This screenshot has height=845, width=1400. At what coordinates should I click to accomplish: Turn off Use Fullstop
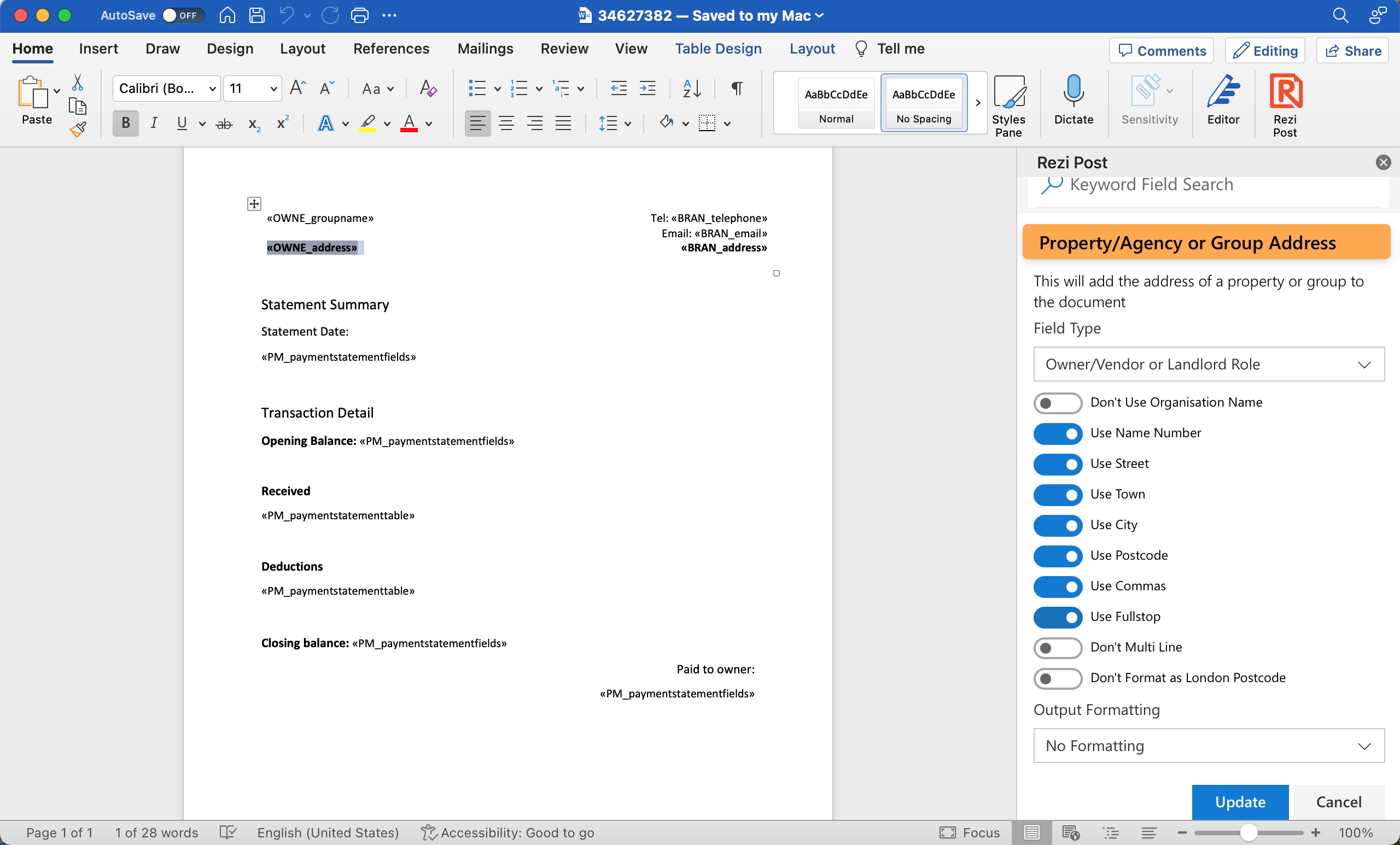[1058, 617]
